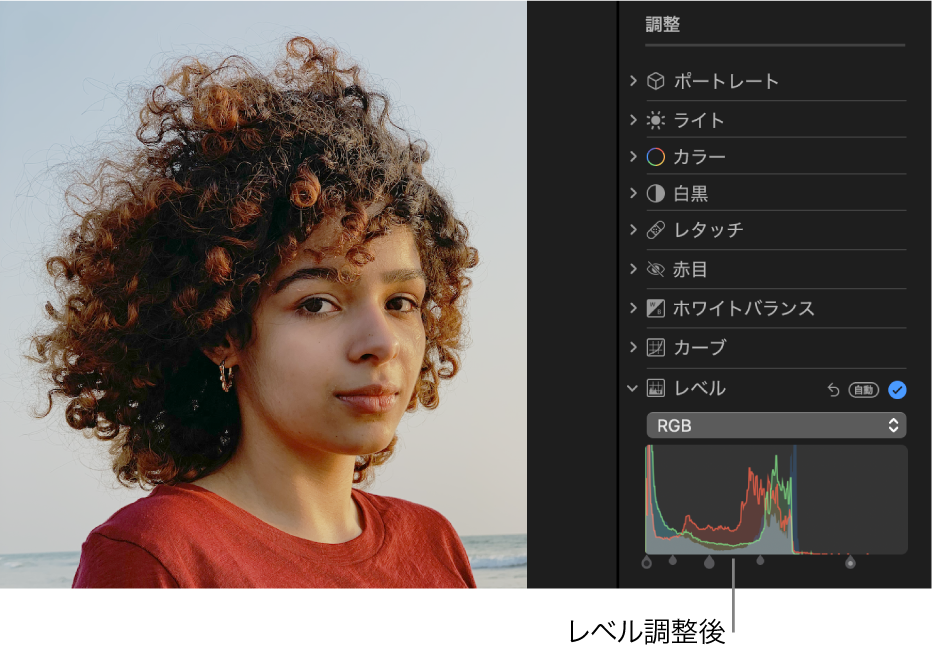Expand the ポートレート section chevron

point(633,80)
